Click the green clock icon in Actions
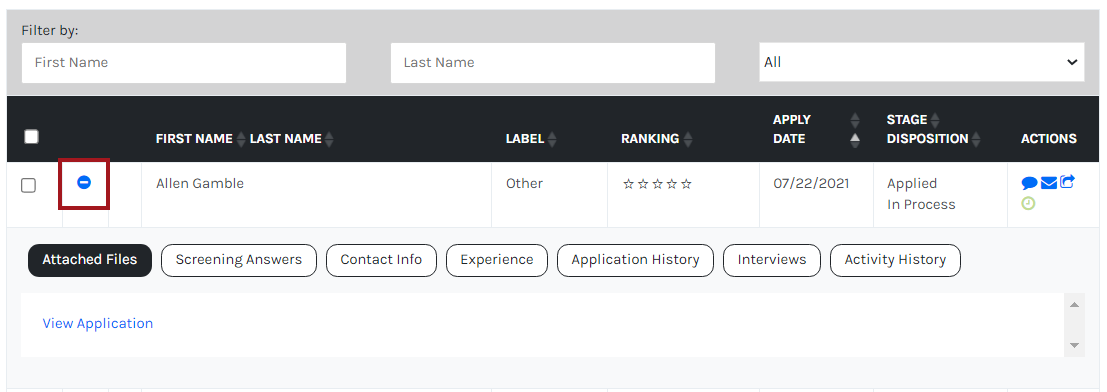 tap(1029, 203)
